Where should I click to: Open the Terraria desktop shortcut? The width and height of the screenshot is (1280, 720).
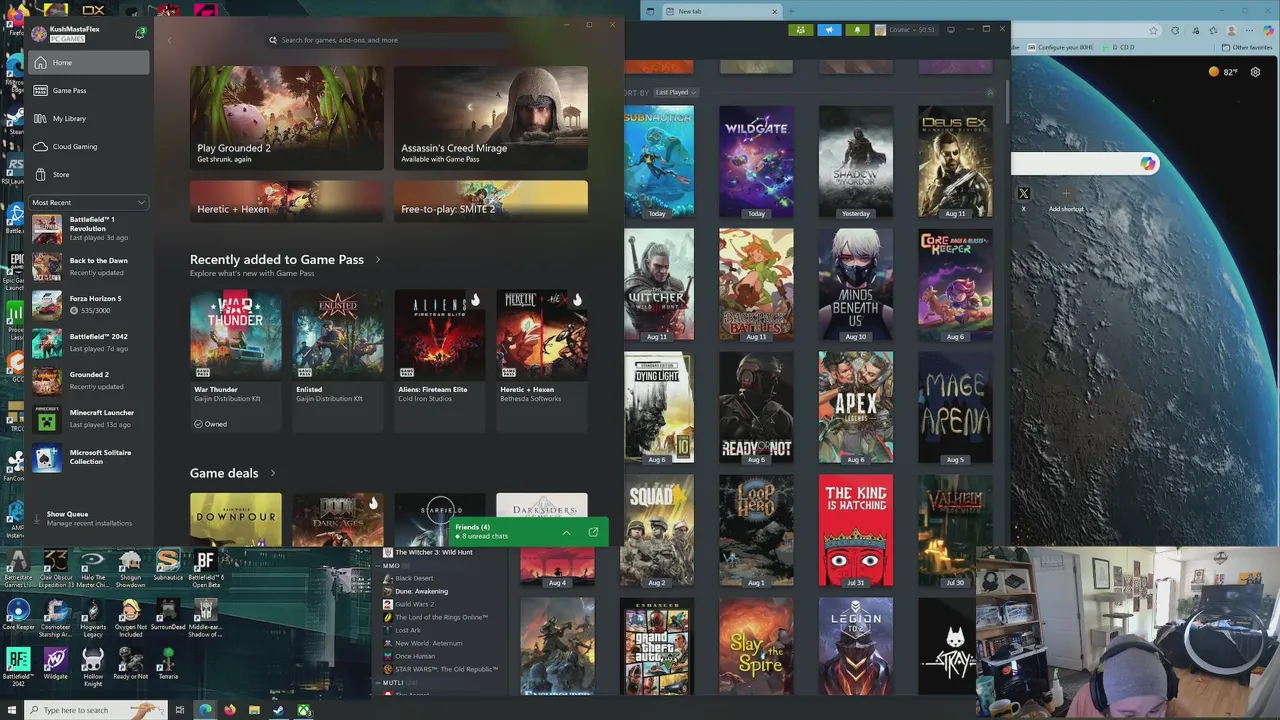point(168,663)
